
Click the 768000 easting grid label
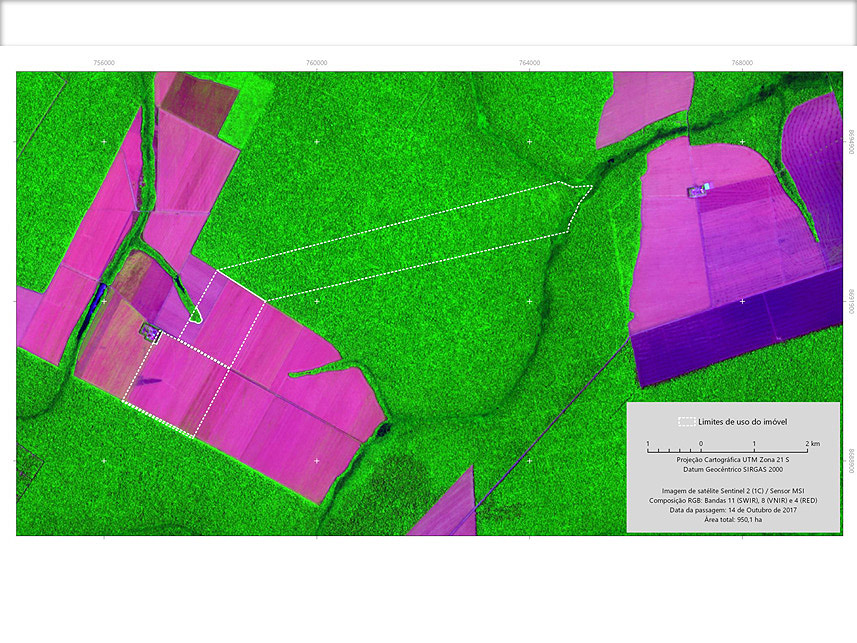tap(741, 62)
